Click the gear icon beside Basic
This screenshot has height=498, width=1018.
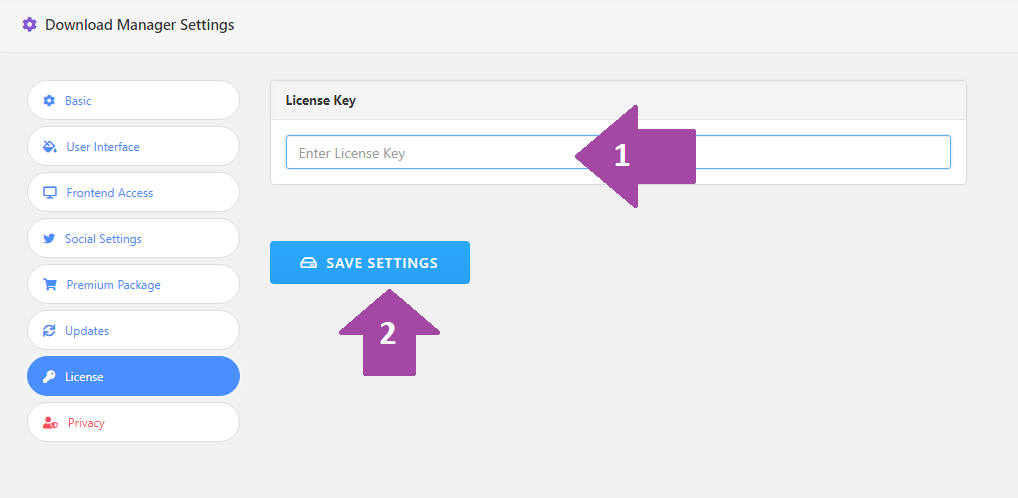click(49, 101)
